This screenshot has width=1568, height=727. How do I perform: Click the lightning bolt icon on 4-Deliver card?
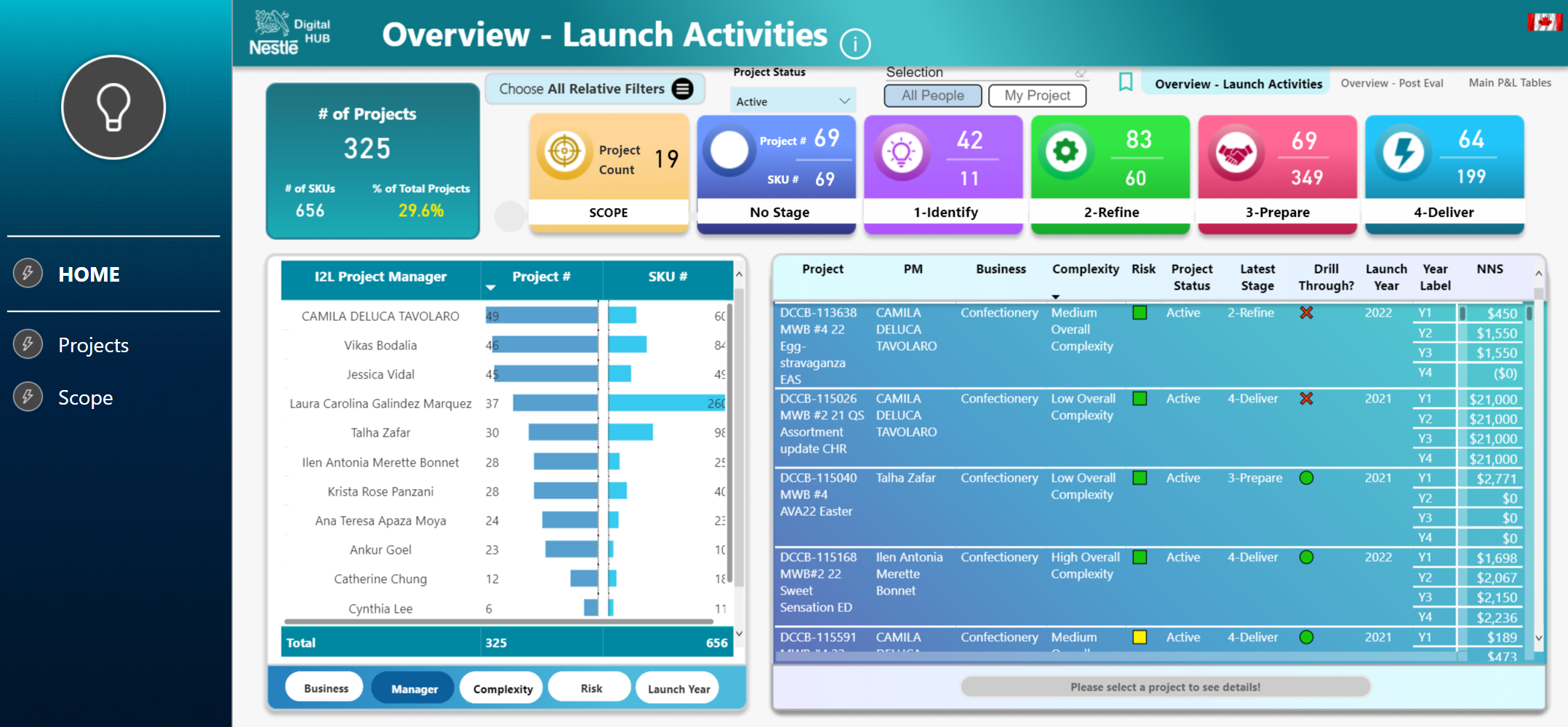point(1403,152)
